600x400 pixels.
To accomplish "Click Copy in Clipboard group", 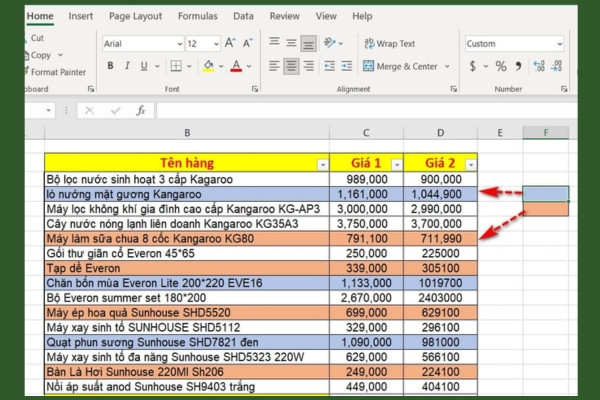I will pyautogui.click(x=38, y=55).
